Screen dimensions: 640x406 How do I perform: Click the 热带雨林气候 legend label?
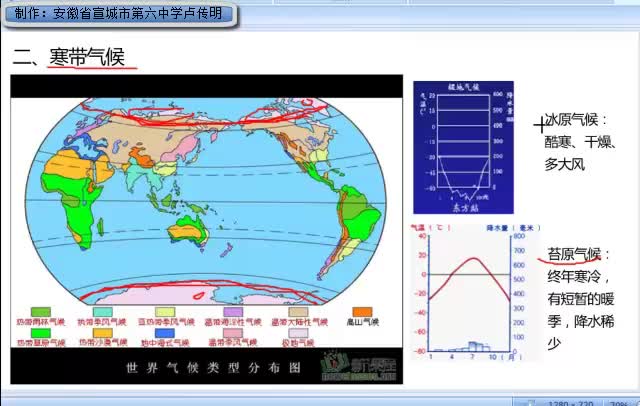pos(40,322)
